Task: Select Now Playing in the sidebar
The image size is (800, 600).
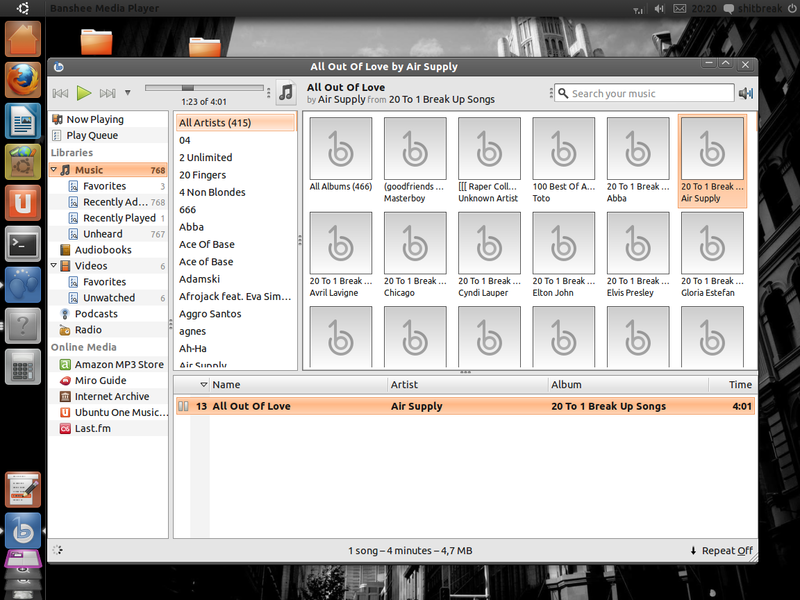Action: (x=94, y=119)
